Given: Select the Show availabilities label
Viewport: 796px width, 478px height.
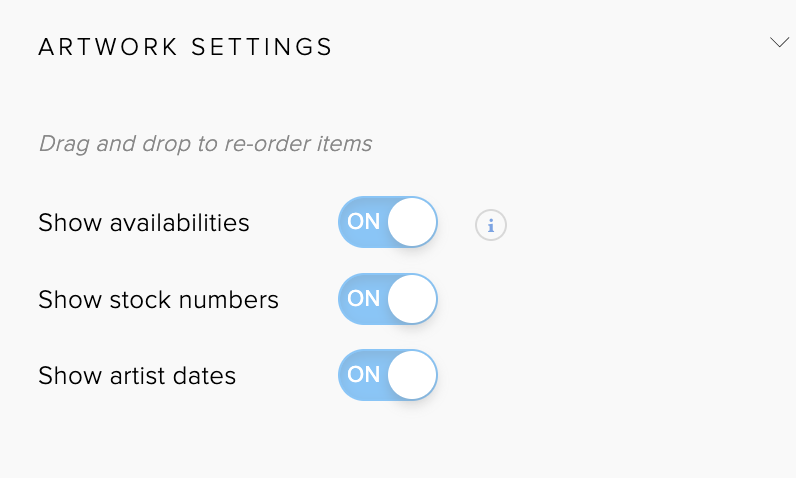Looking at the screenshot, I should pos(144,222).
